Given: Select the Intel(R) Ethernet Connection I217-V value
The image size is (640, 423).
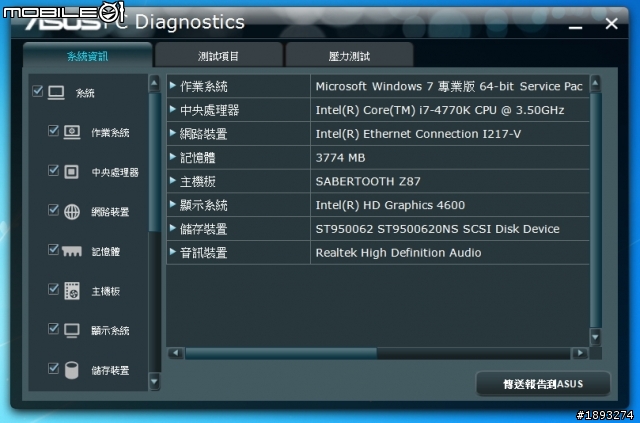Looking at the screenshot, I should pos(418,134).
